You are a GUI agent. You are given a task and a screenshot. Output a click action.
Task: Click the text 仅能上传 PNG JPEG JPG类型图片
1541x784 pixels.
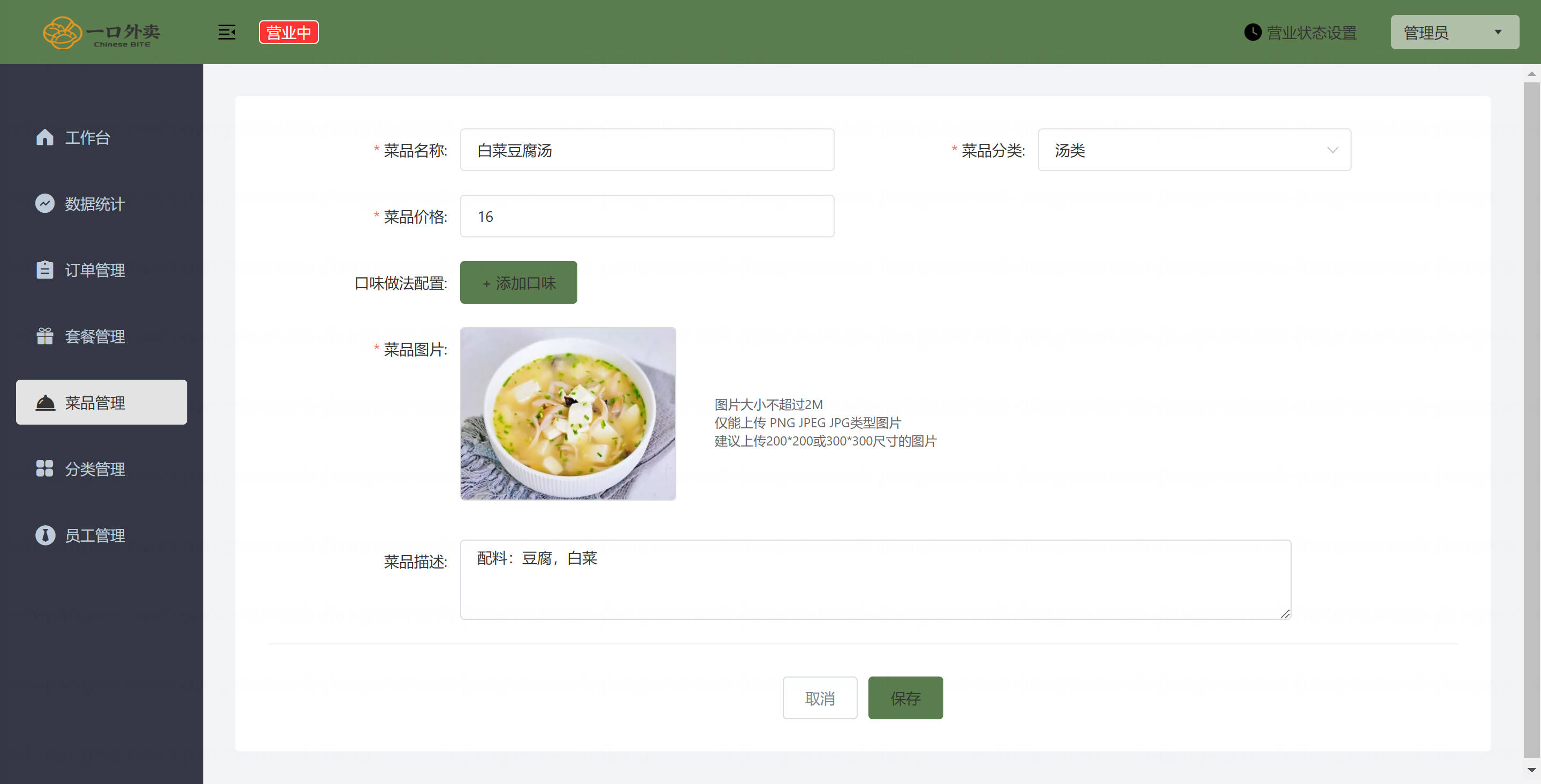click(807, 423)
